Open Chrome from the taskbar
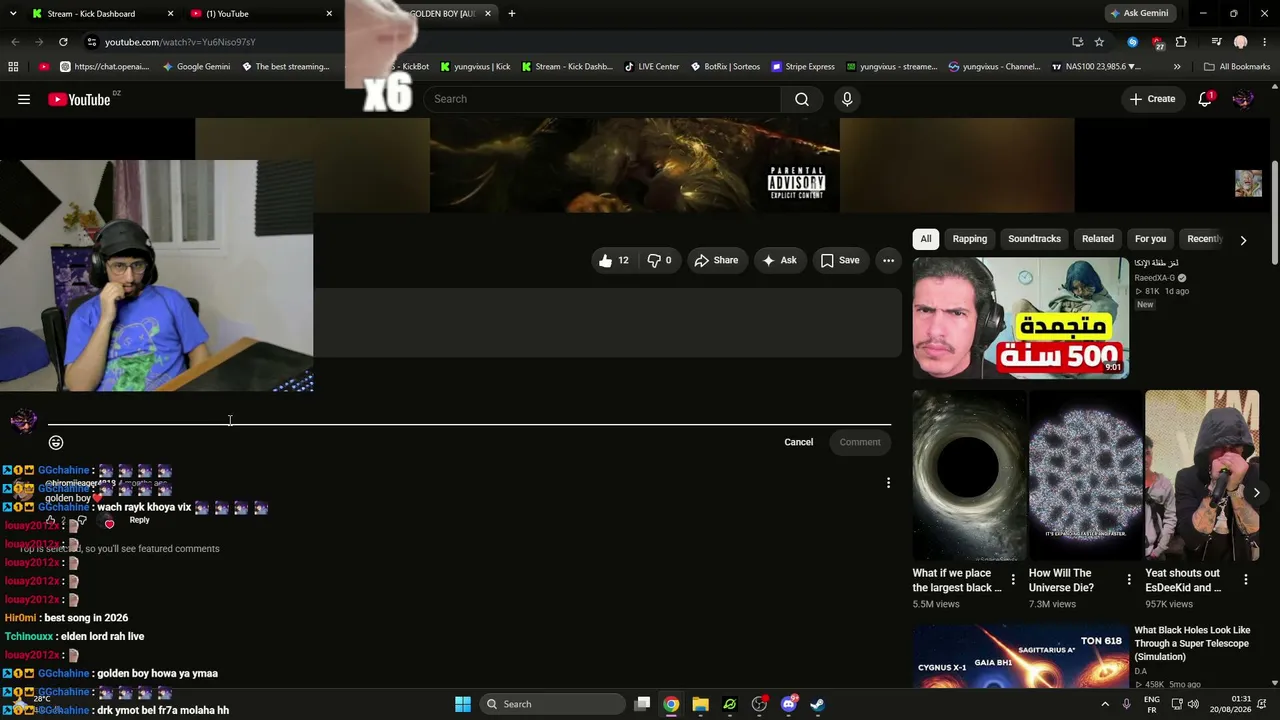1280x720 pixels. (x=671, y=704)
